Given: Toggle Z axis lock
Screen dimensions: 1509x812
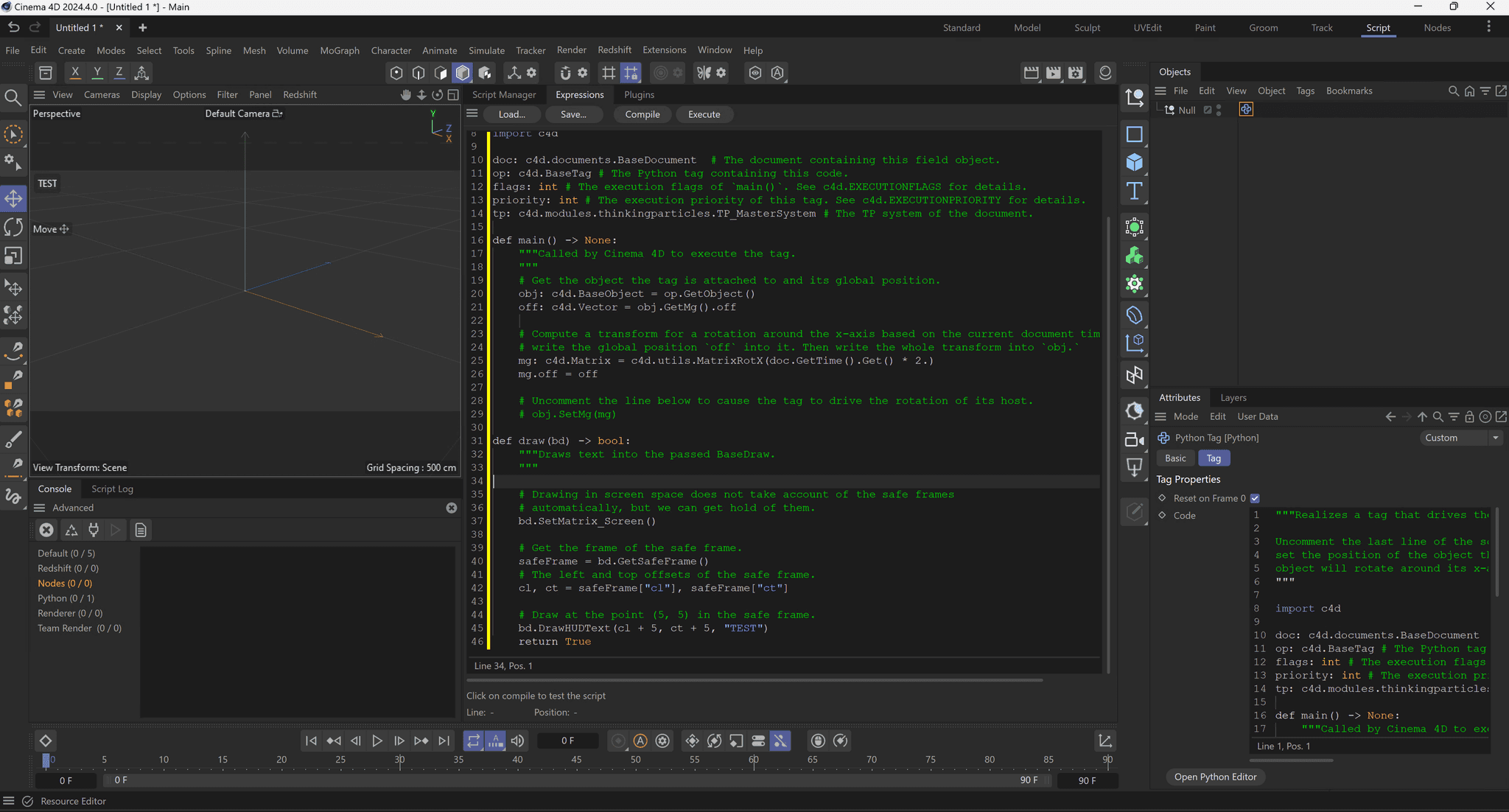Looking at the screenshot, I should click(119, 72).
